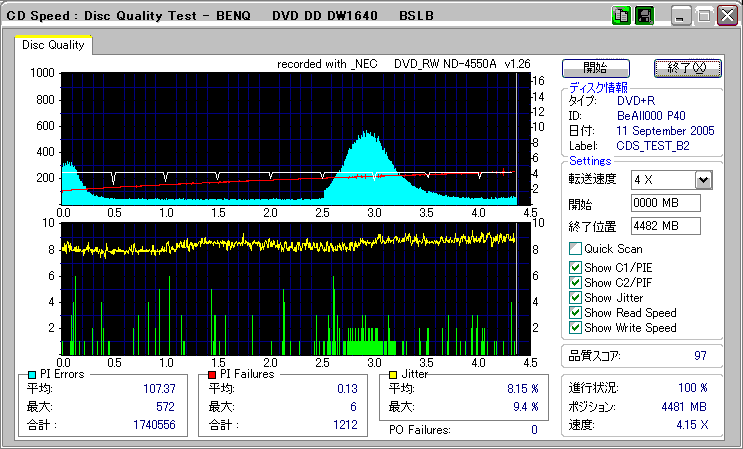The image size is (743, 449).
Task: Click the yellow Jitter legend square
Action: tap(395, 374)
